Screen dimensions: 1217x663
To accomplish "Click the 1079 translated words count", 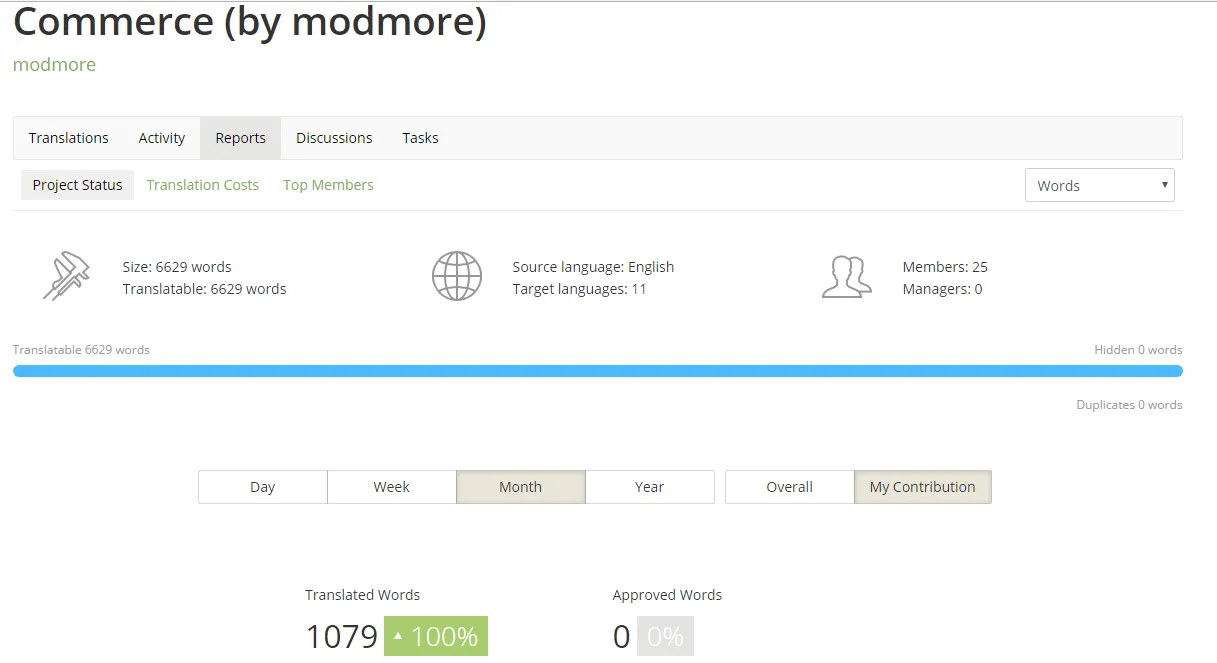I will (342, 637).
